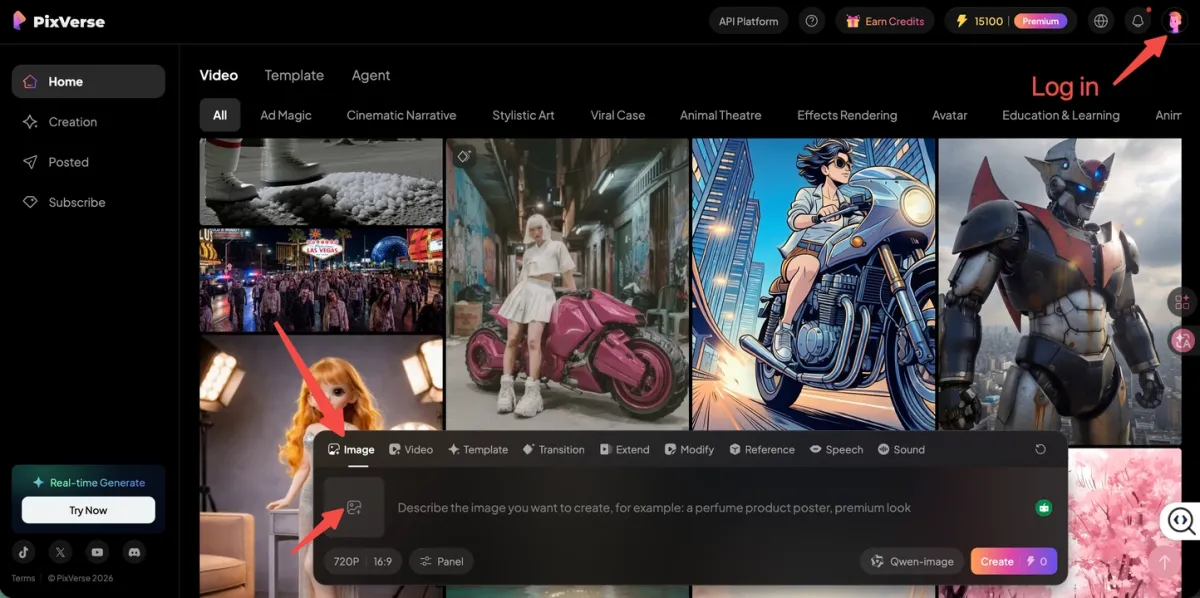Viewport: 1200px width, 598px height.
Task: Reset the prompt with the refresh icon
Action: [x=1040, y=450]
